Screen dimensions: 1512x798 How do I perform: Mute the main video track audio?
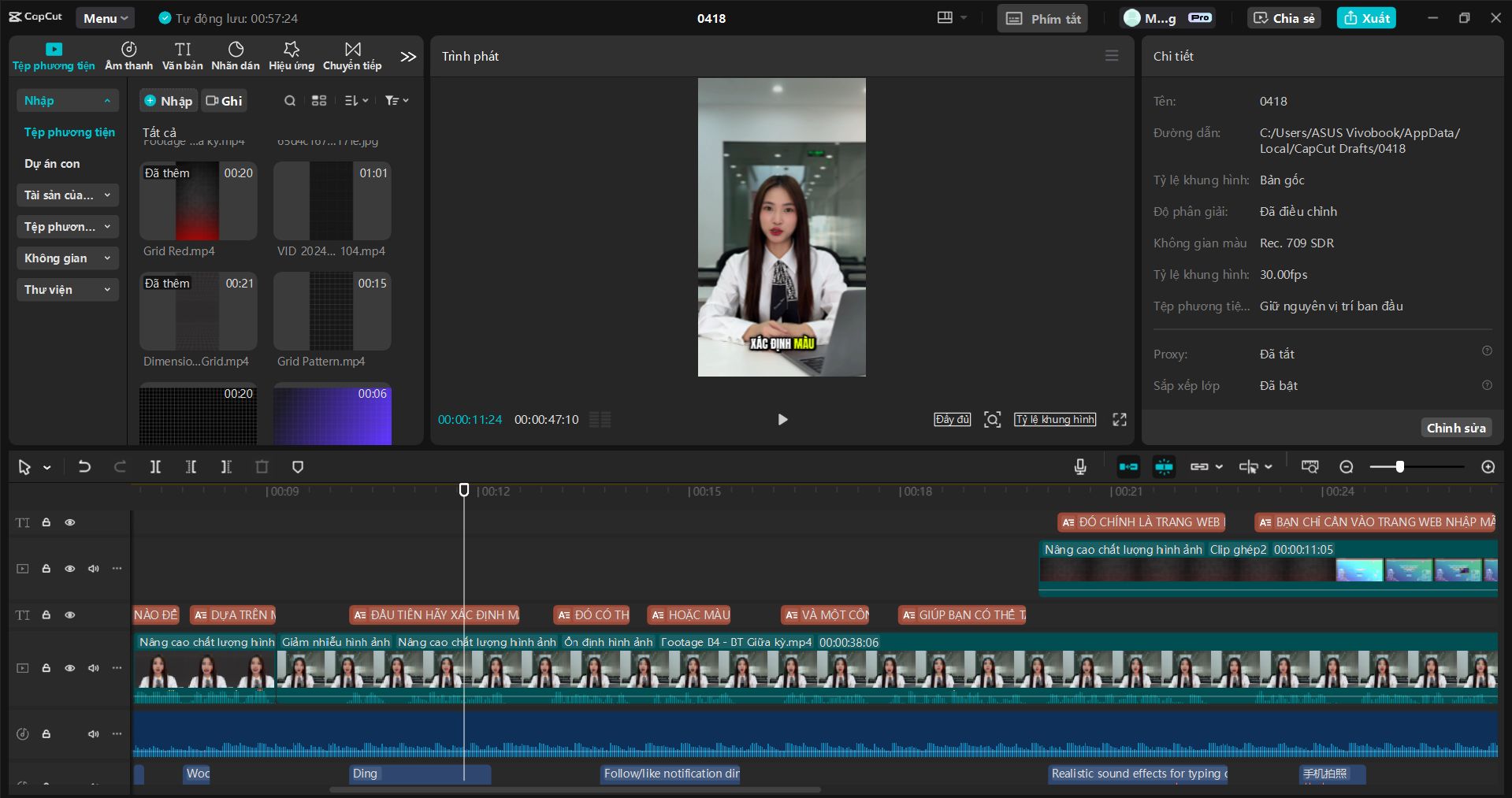(94, 668)
